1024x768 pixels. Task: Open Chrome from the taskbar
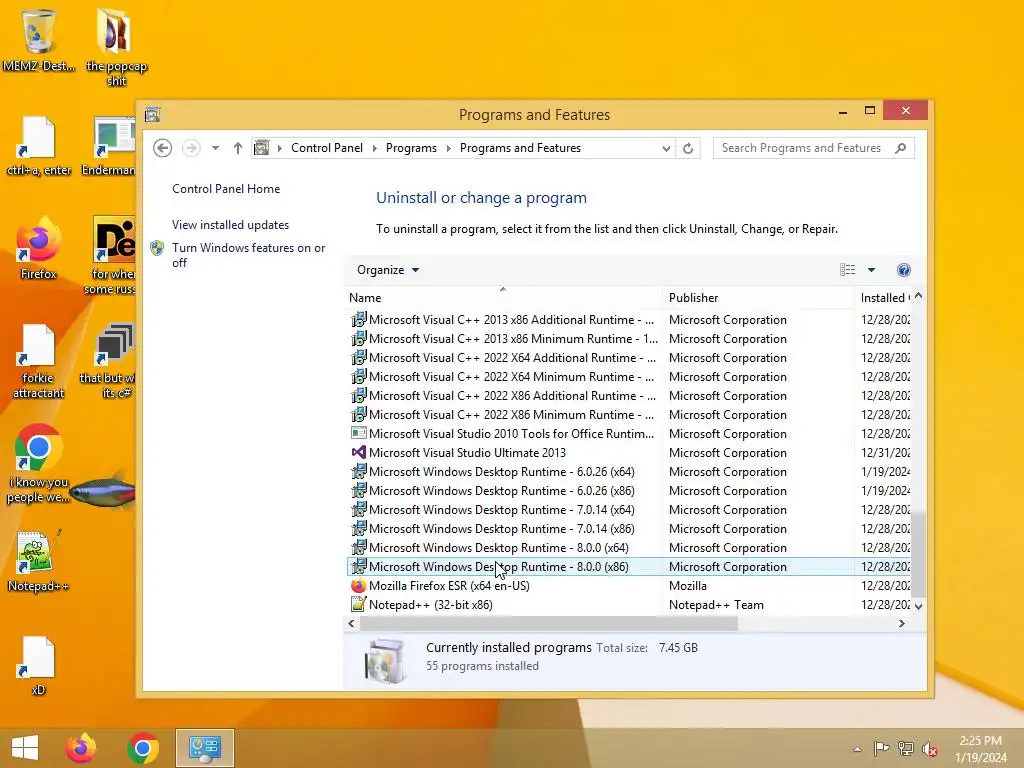143,748
